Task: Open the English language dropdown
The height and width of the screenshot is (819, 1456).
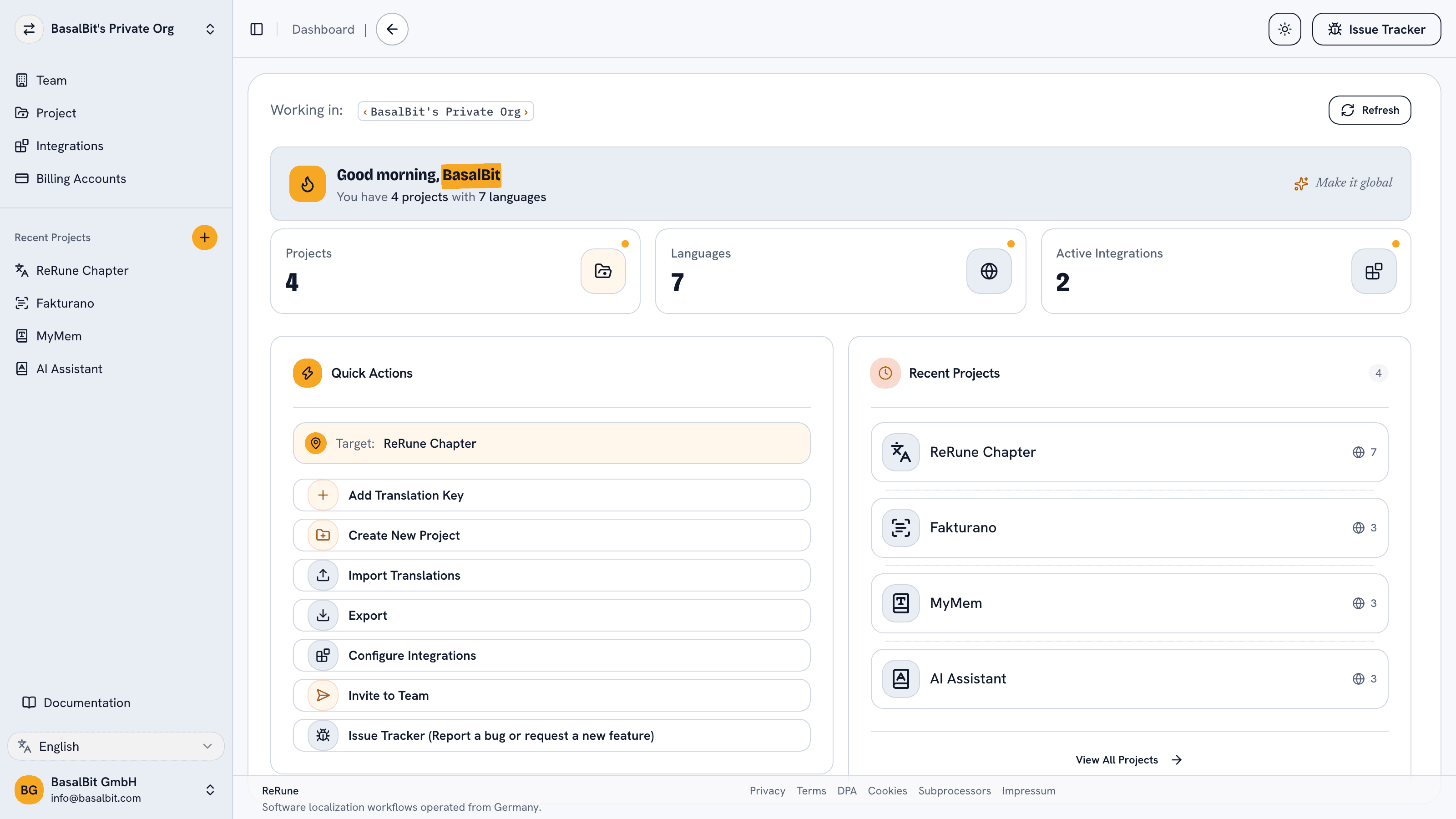Action: tap(116, 746)
